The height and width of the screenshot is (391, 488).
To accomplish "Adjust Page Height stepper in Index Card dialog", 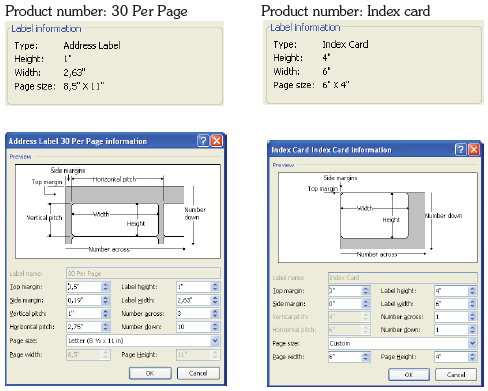I will pos(472,357).
